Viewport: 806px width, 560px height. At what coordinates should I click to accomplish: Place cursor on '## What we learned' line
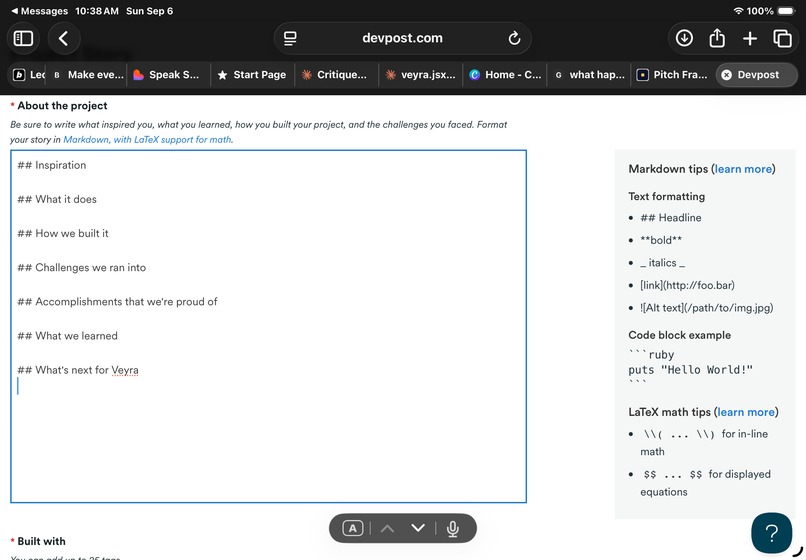[67, 336]
